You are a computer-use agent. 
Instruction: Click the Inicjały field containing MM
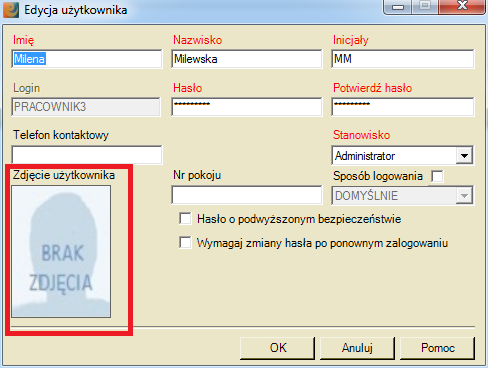coord(403,59)
